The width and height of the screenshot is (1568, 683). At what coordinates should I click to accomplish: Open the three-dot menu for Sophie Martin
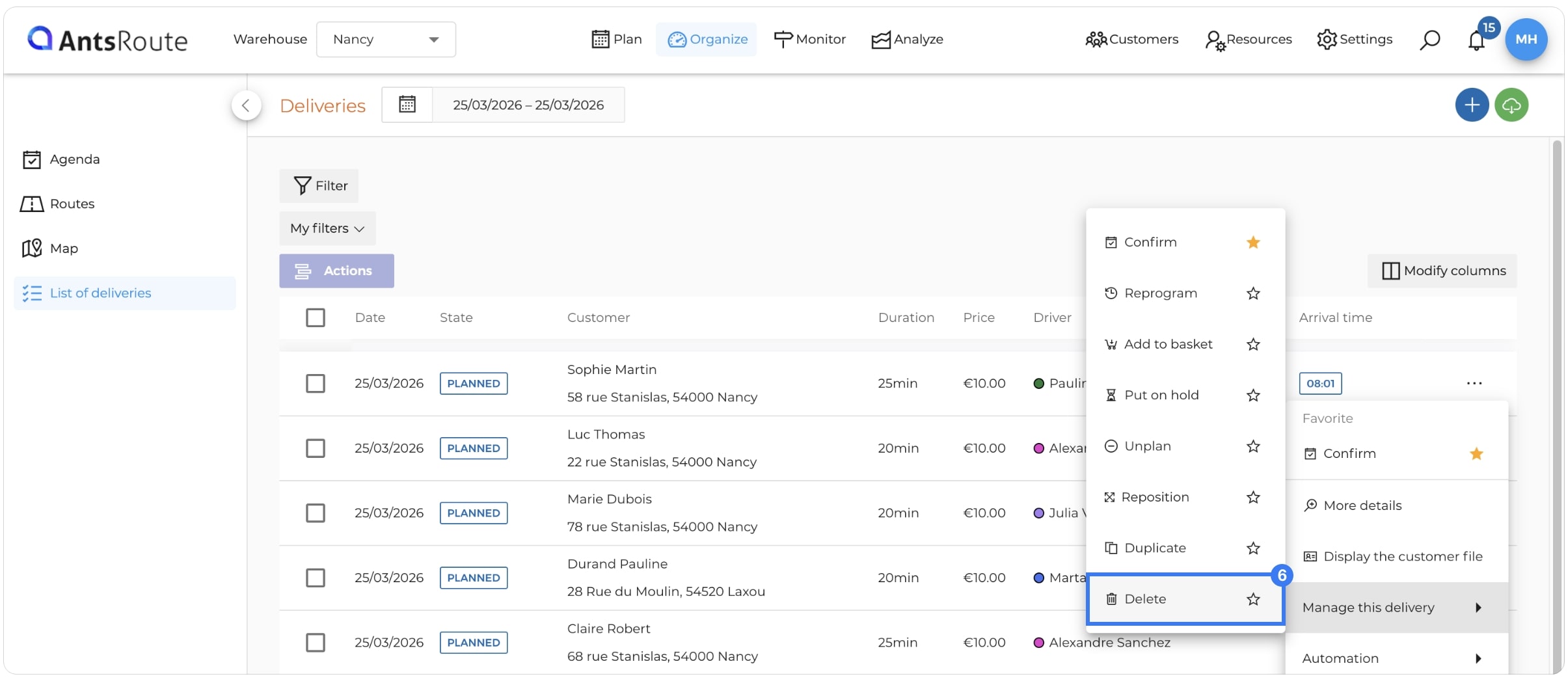tap(1474, 383)
